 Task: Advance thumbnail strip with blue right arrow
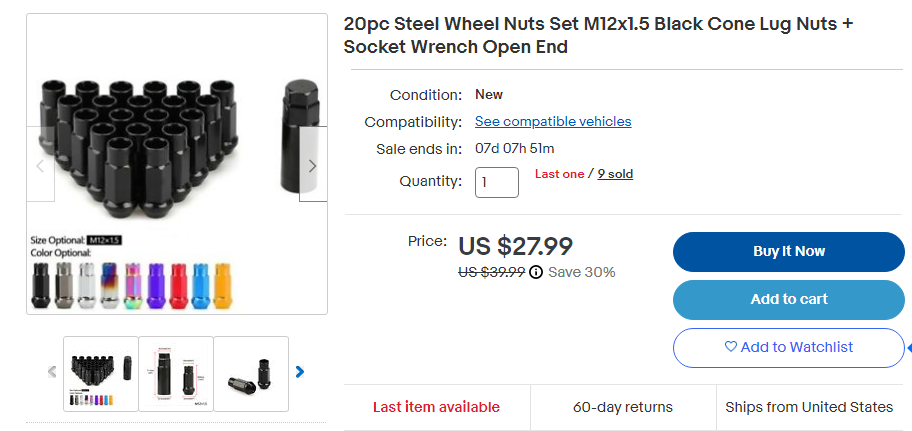coord(299,372)
